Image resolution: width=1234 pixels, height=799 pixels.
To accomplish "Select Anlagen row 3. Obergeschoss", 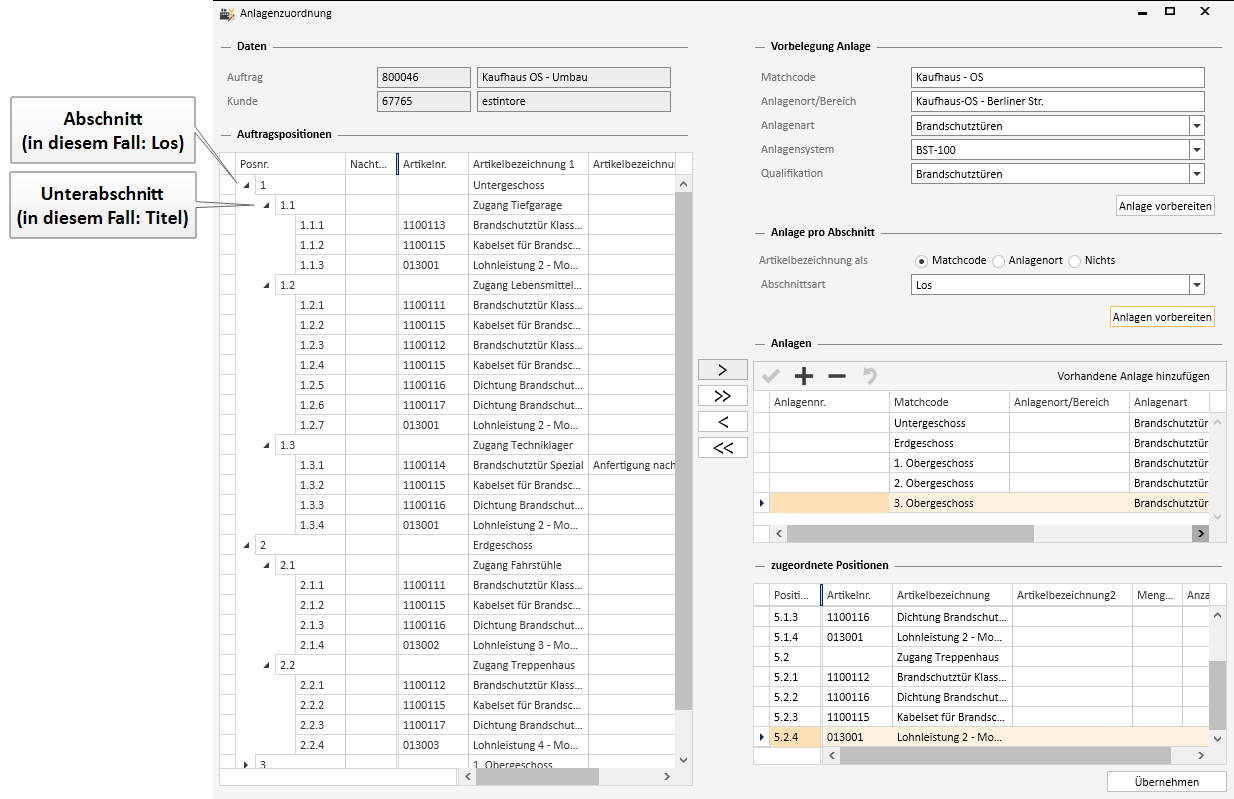I will pyautogui.click(x=981, y=503).
